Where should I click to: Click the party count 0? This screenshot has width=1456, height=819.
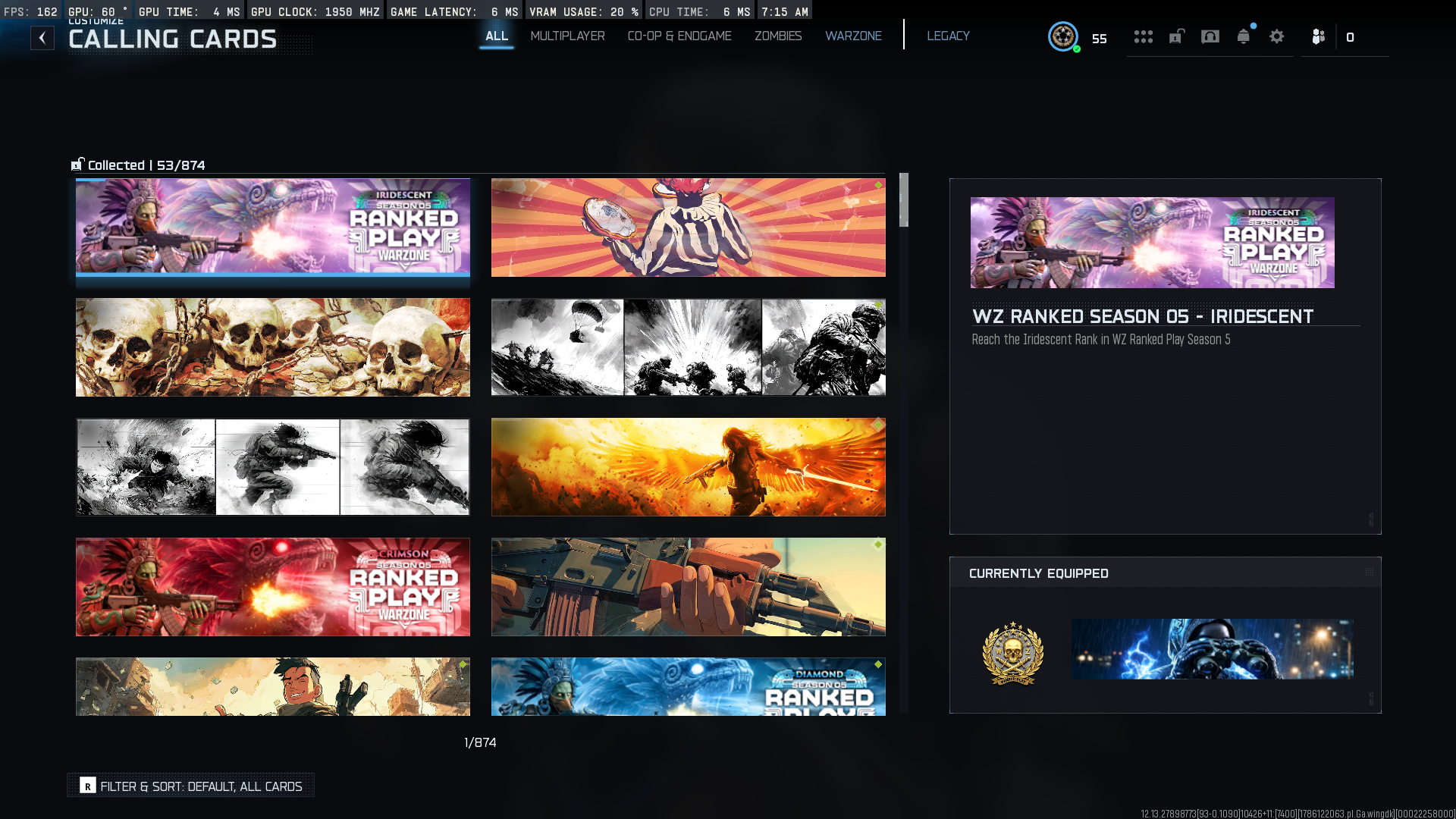coord(1350,37)
